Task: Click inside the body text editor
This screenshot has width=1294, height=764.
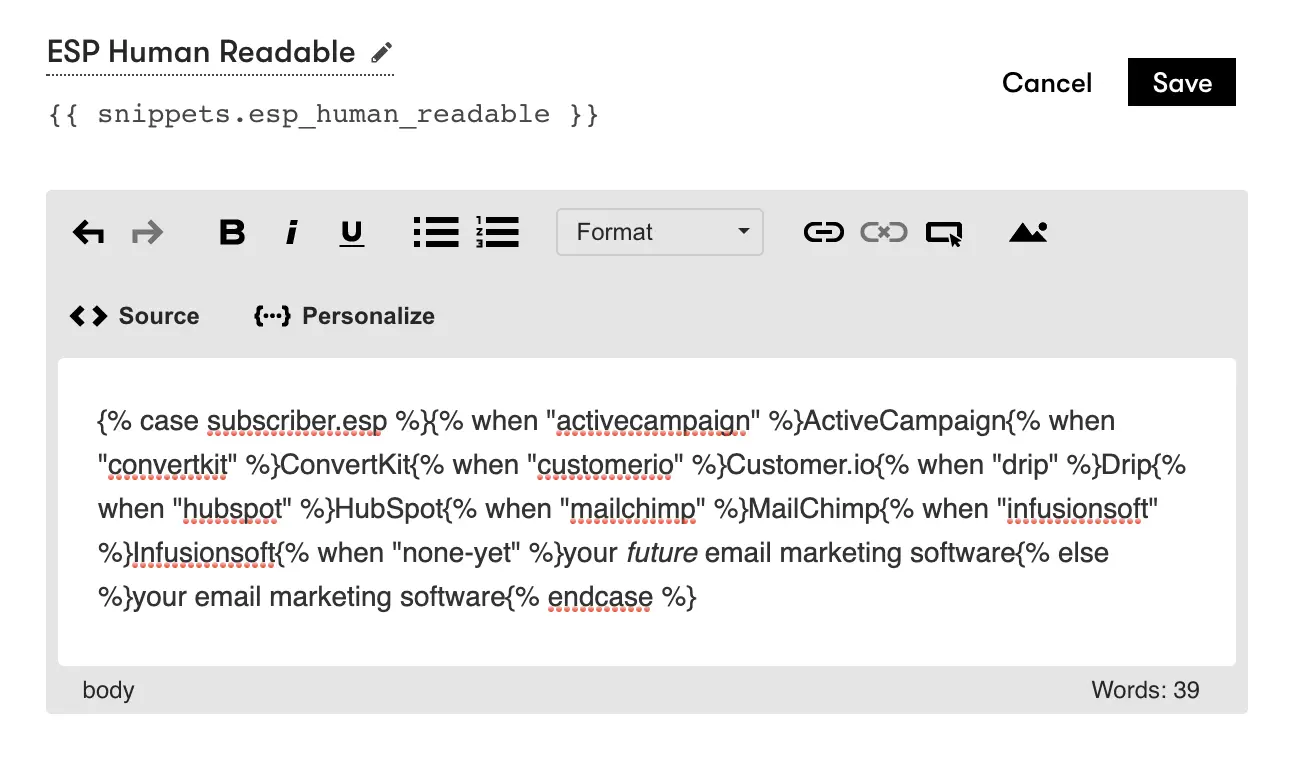Action: point(647,512)
